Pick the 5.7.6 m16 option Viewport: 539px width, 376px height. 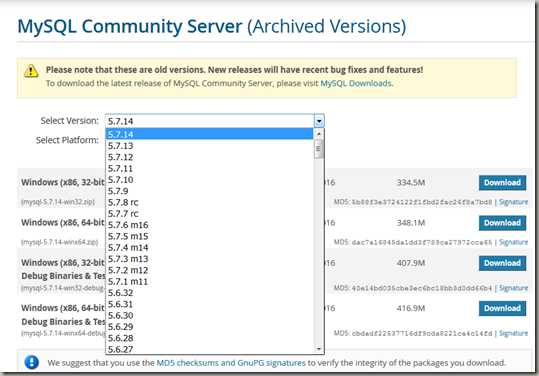[209, 225]
